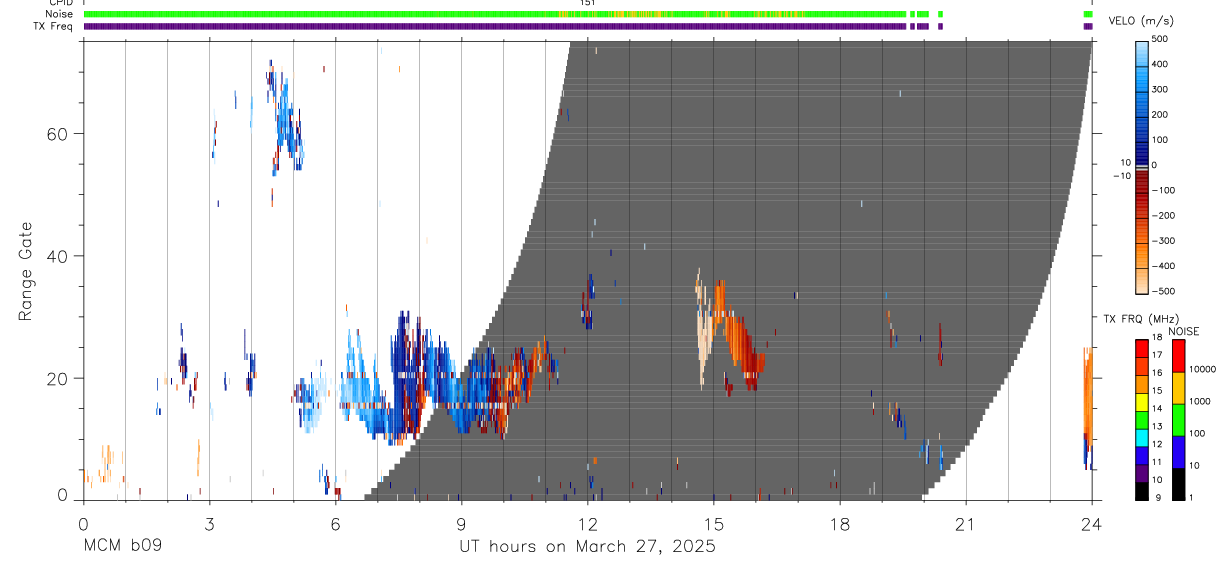Click the purple 10–11 MHz frequency swatch
Image resolution: width=1228 pixels, height=567 pixels.
[1142, 473]
